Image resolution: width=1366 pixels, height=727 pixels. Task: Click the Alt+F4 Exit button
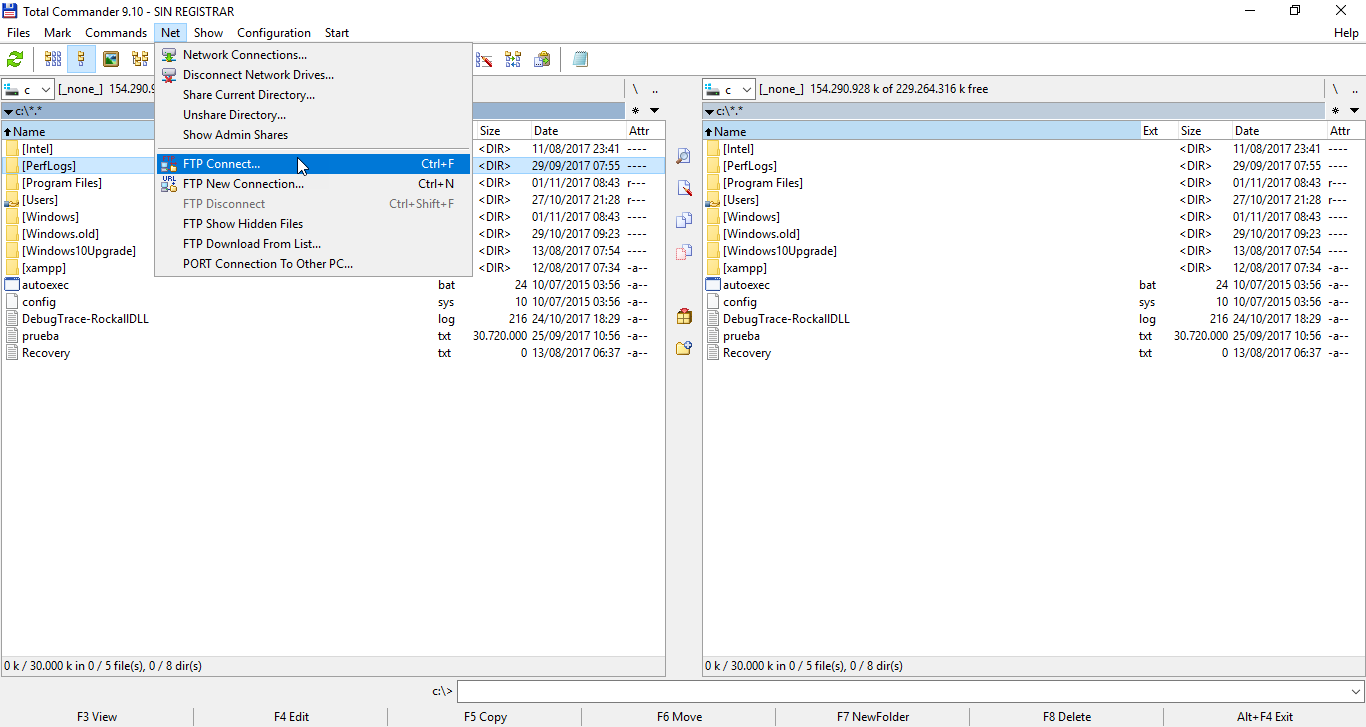tap(1265, 717)
